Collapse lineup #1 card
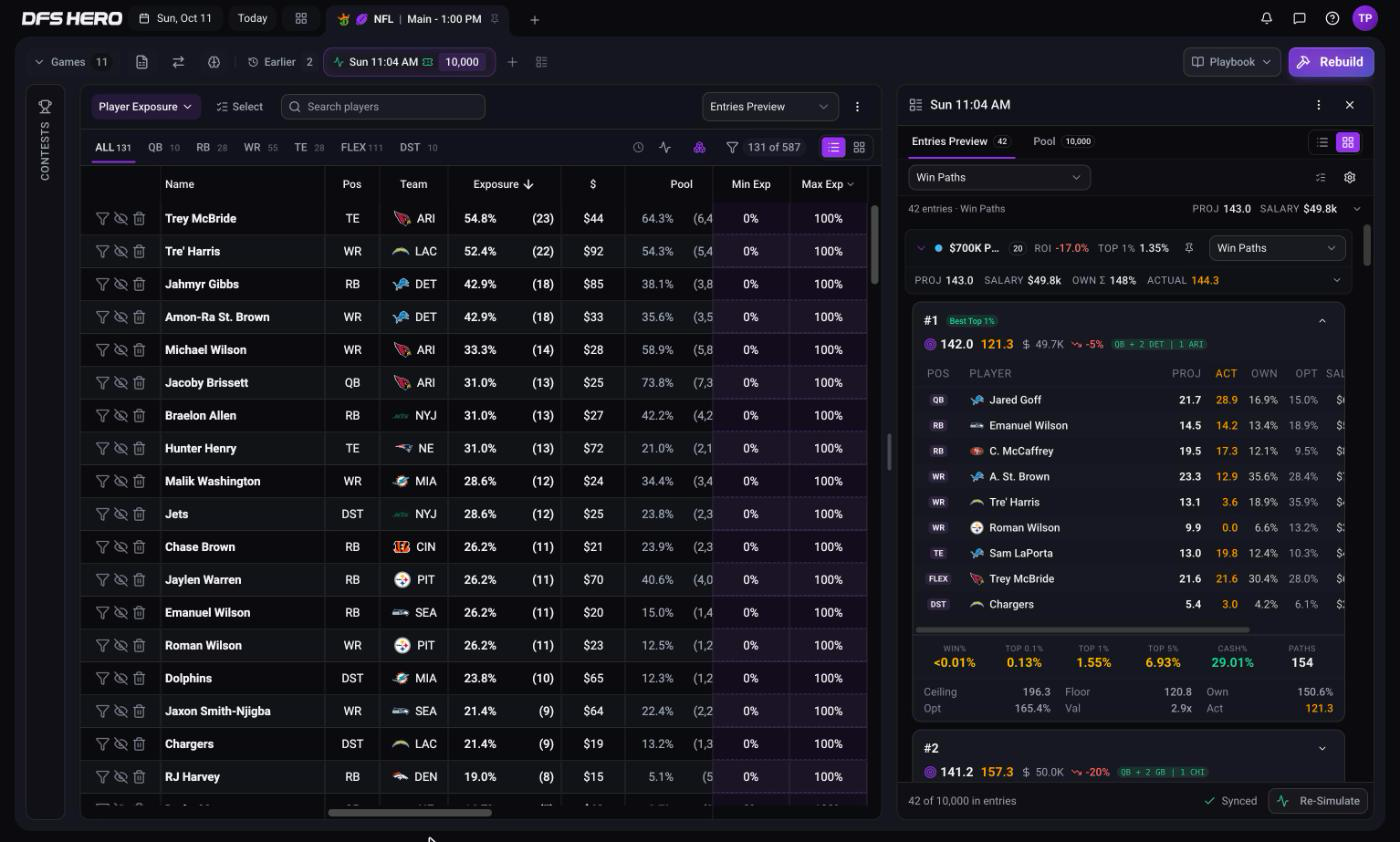The image size is (1400, 842). (1322, 321)
